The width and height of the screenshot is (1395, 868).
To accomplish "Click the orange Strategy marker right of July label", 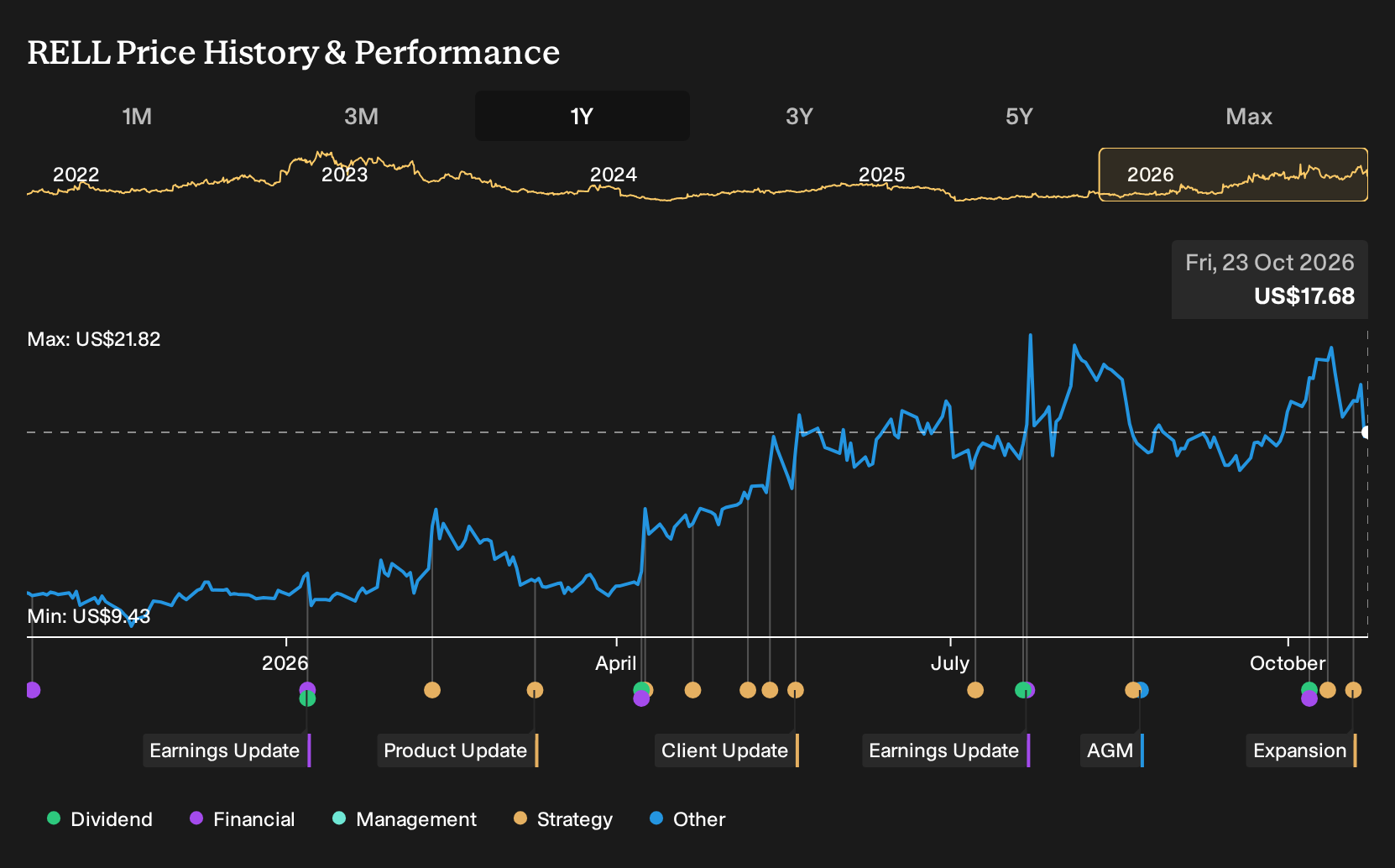I will click(x=975, y=690).
